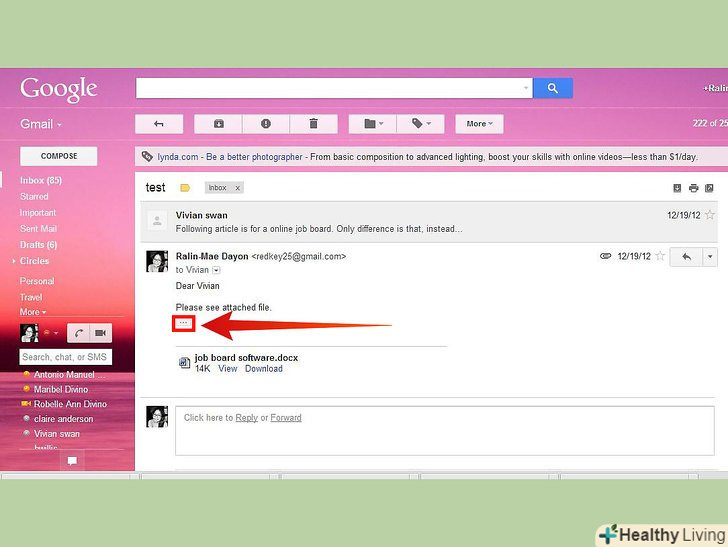The height and width of the screenshot is (547, 728).
Task: Open Inbox (85) folder
Action: pyautogui.click(x=41, y=180)
